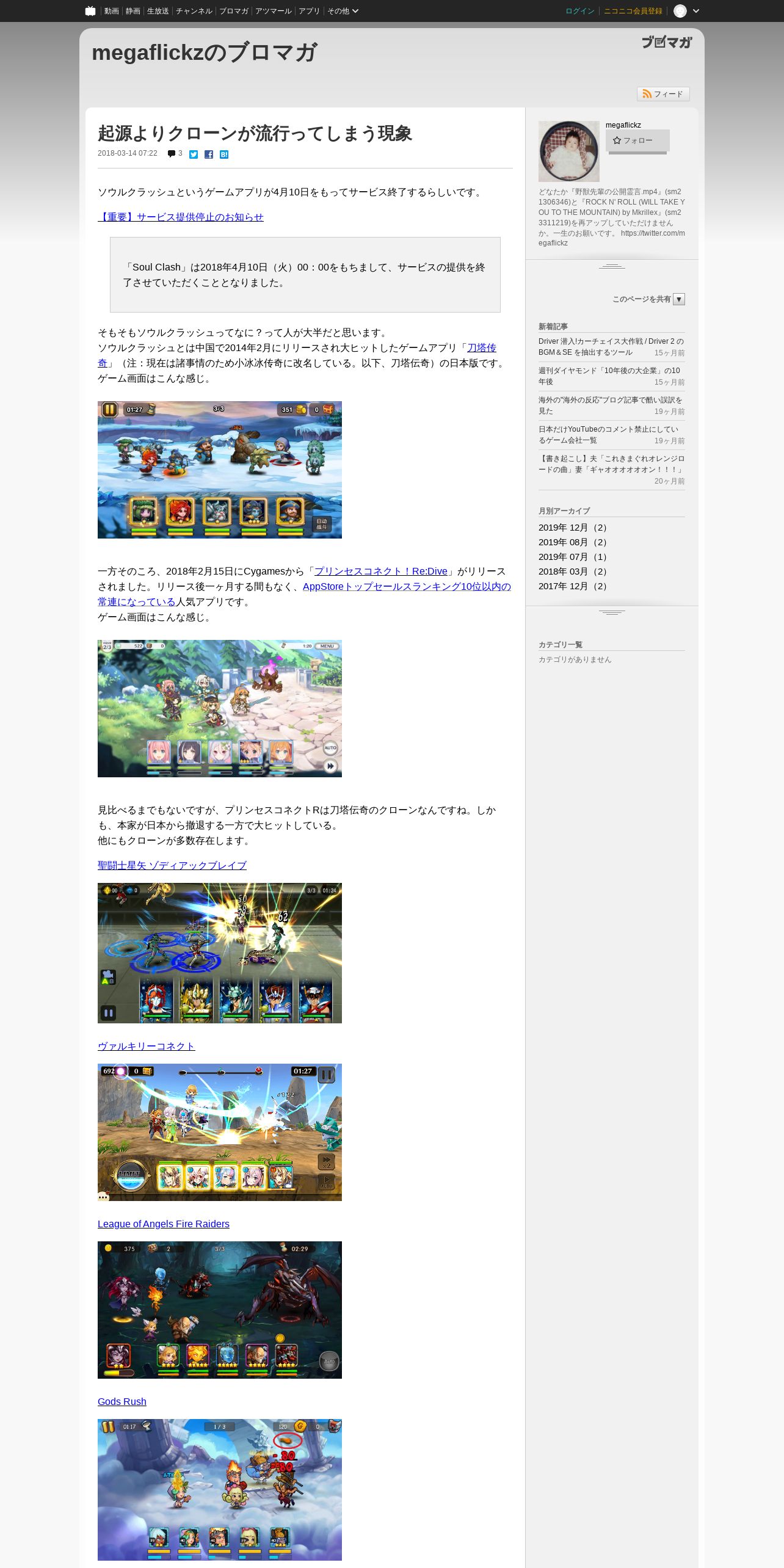
Task: Click the 新着記事 heading
Action: click(x=553, y=327)
